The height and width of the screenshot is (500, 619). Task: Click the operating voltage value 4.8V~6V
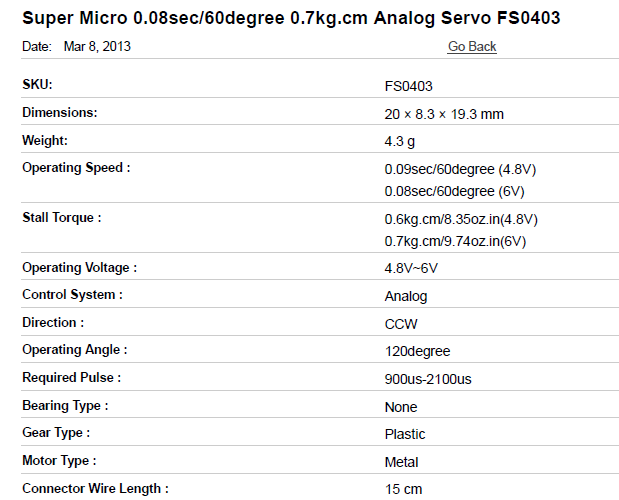411,268
